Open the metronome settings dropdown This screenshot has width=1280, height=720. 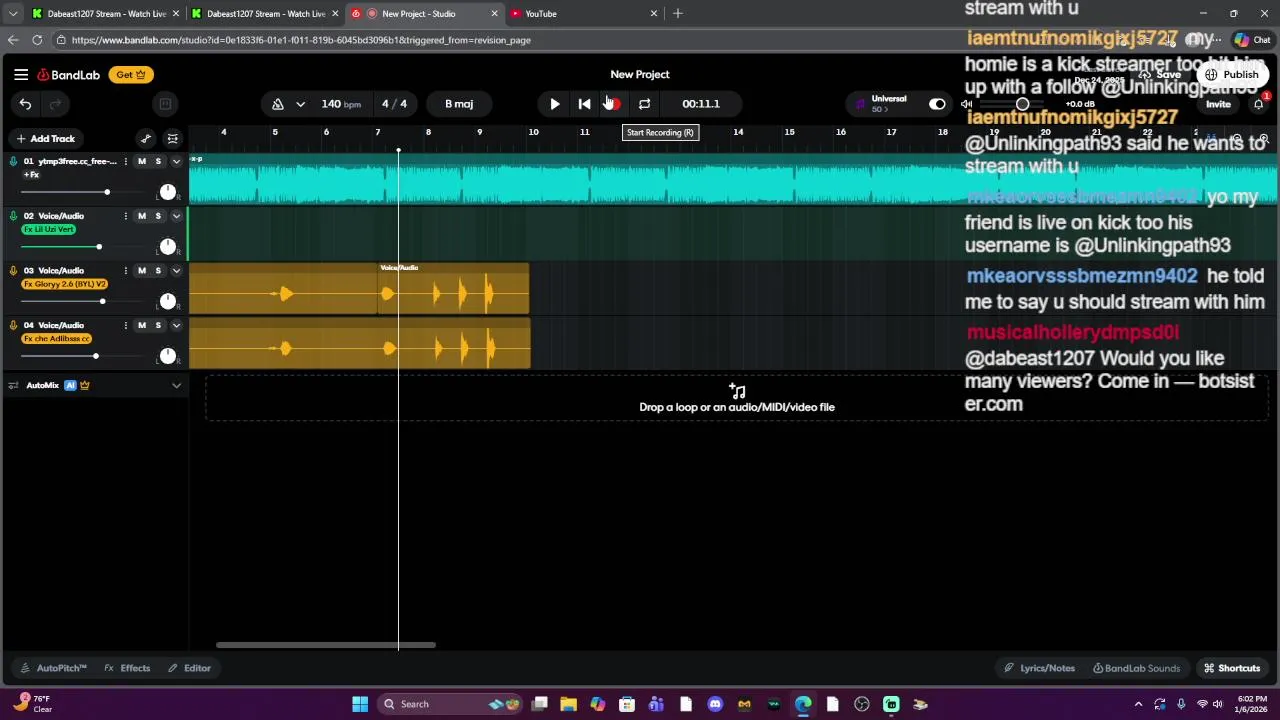tap(300, 104)
